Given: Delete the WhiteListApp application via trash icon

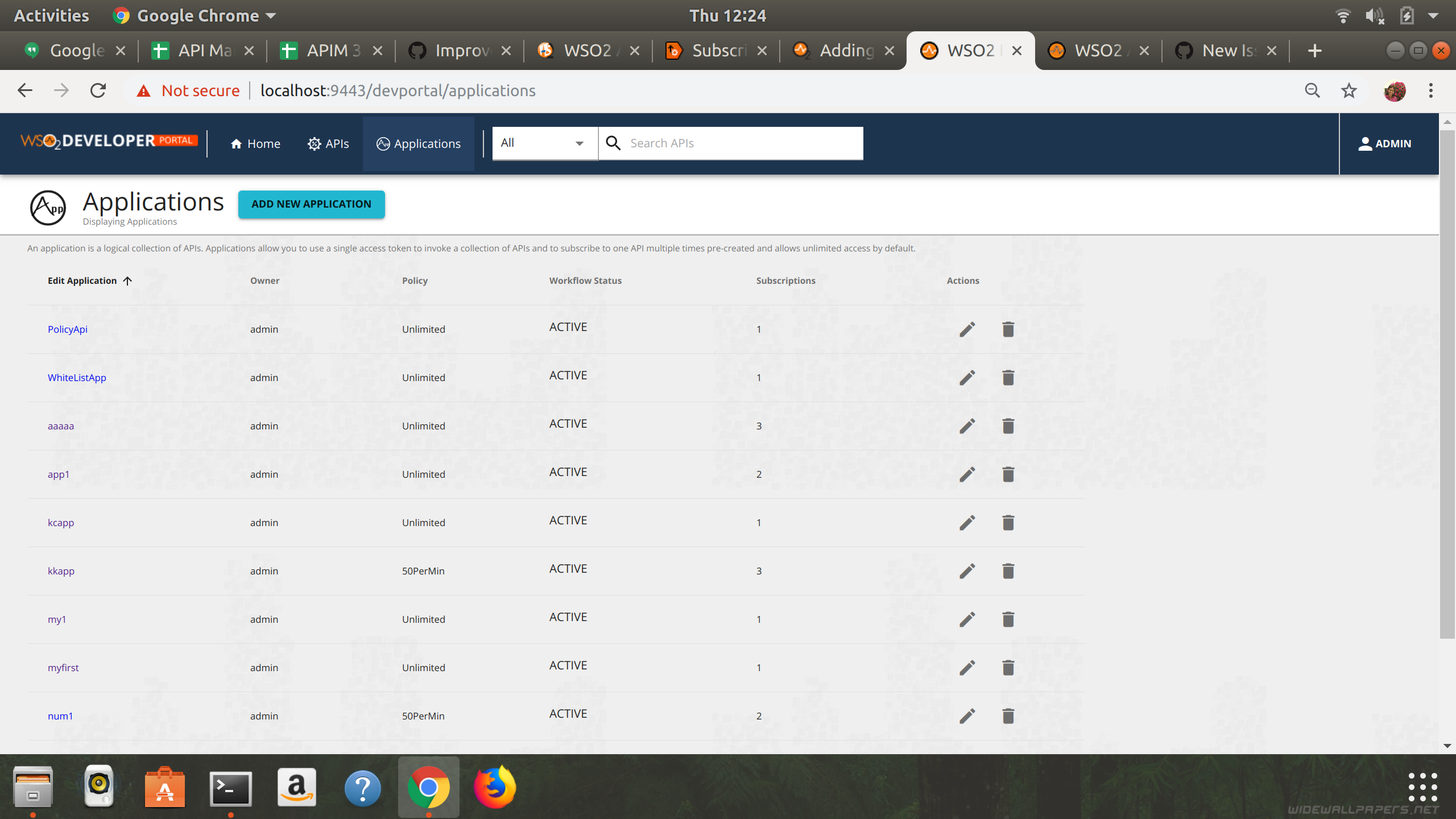Looking at the screenshot, I should 1007,377.
